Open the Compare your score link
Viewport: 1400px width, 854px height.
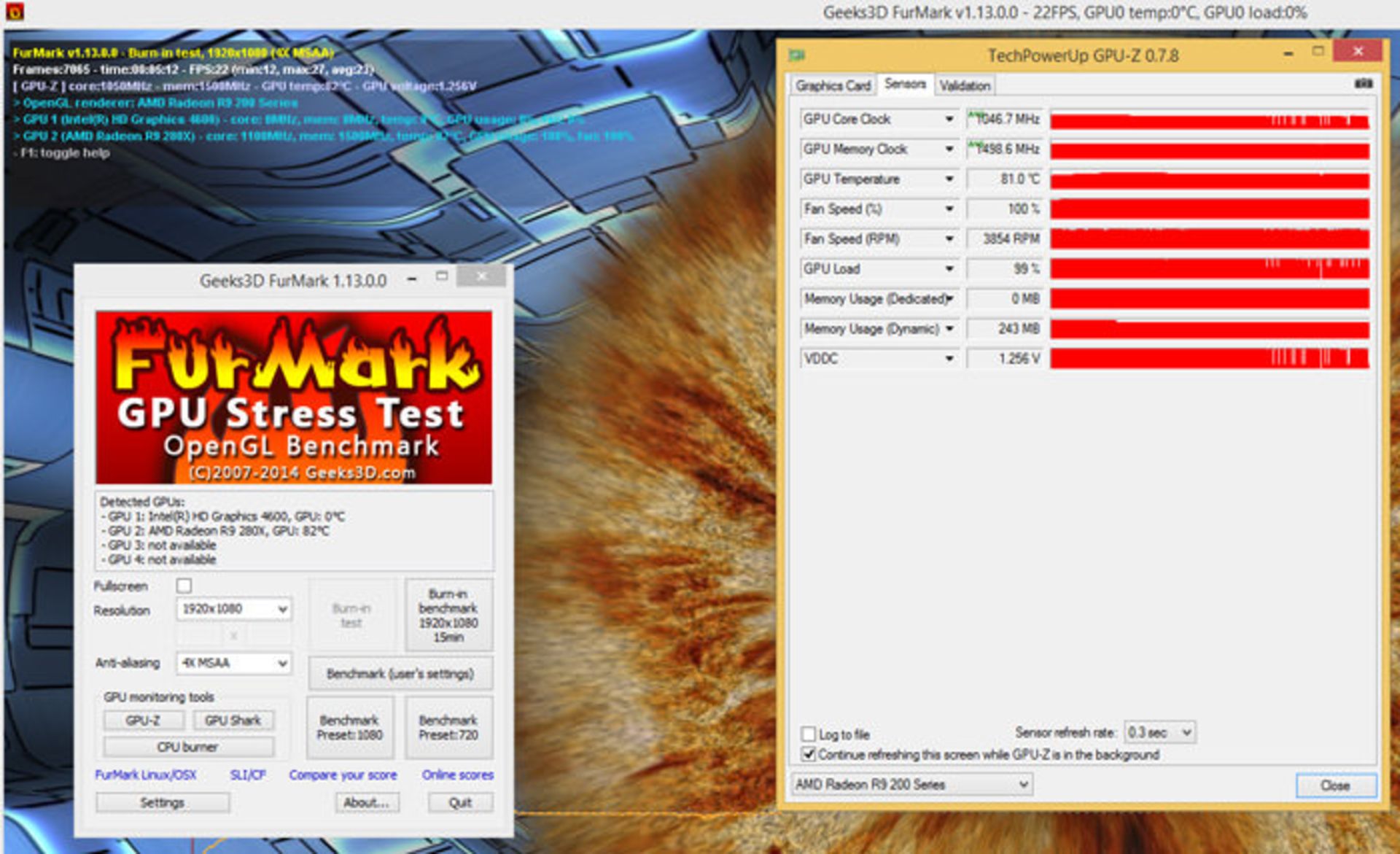point(343,775)
